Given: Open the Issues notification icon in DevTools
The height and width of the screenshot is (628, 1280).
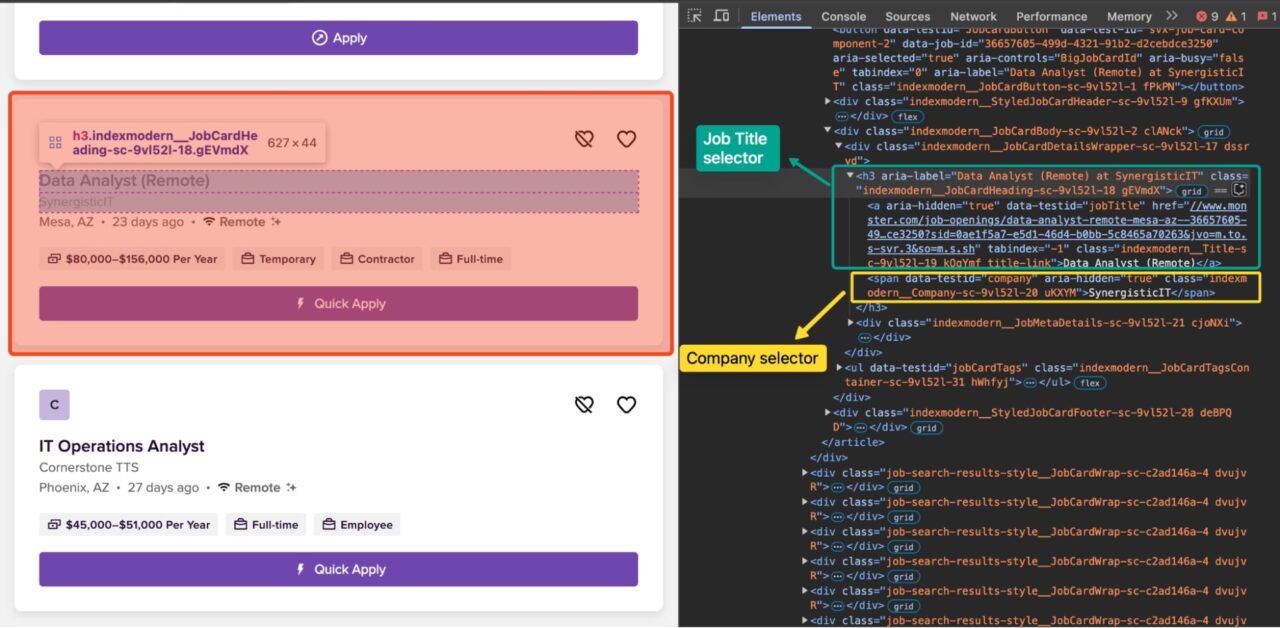Looking at the screenshot, I should [1263, 16].
